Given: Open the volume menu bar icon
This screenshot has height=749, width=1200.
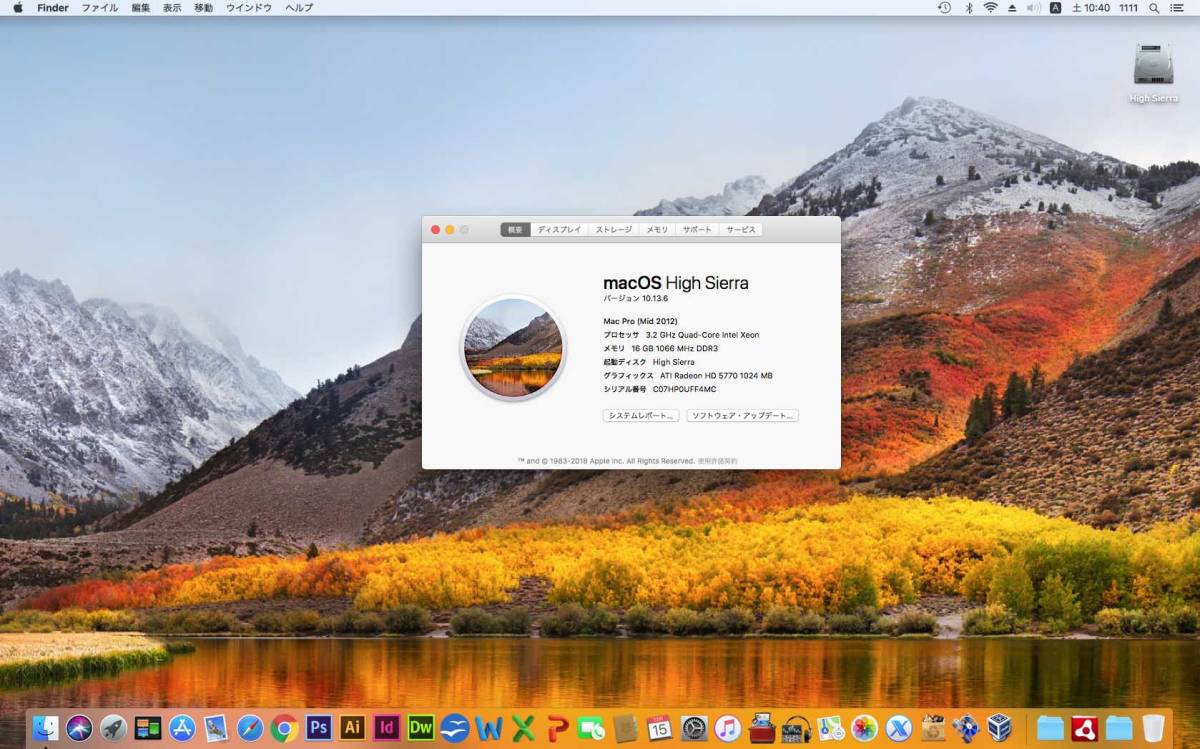Looking at the screenshot, I should pos(1034,7).
